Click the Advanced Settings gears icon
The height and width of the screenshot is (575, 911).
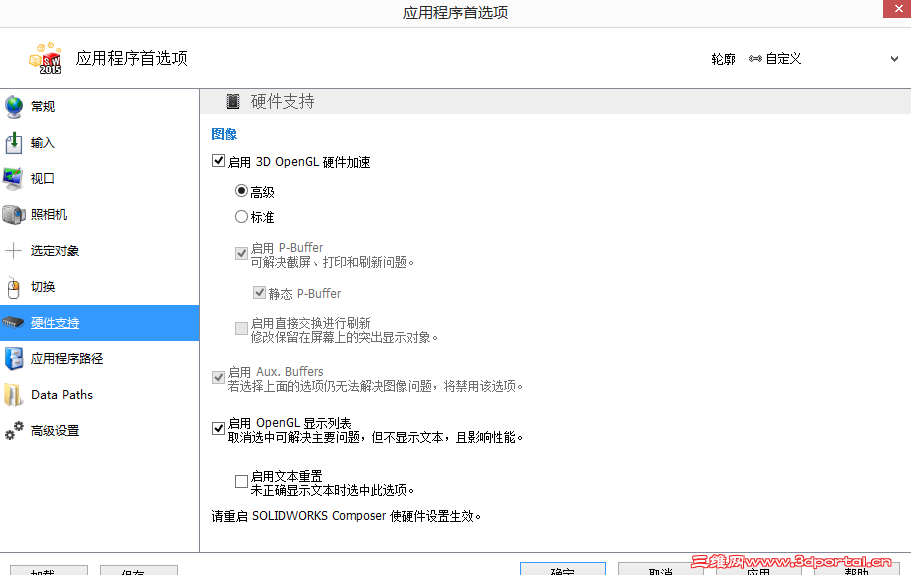click(x=14, y=430)
